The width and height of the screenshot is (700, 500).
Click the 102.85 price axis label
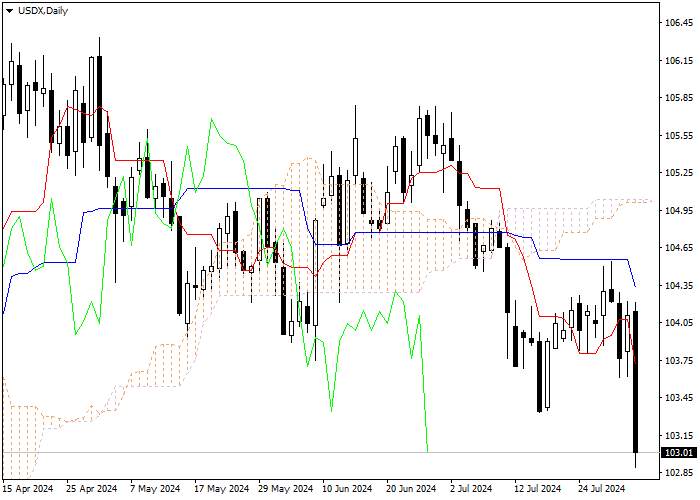pos(679,473)
